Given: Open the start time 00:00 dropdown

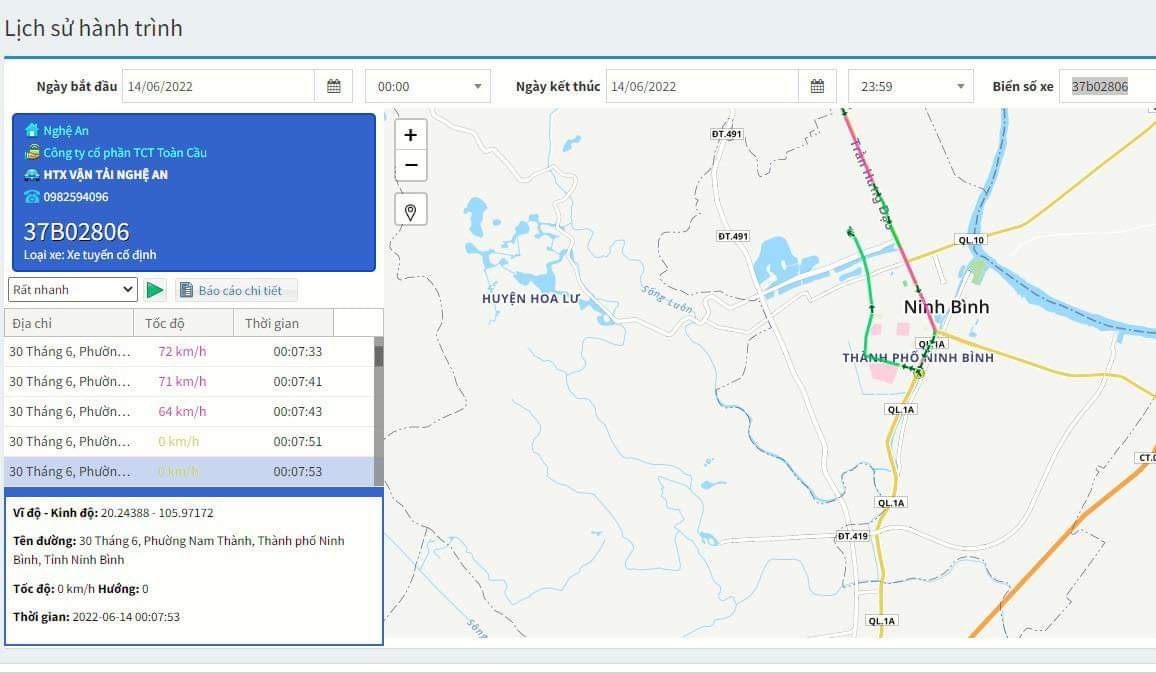Looking at the screenshot, I should 428,86.
